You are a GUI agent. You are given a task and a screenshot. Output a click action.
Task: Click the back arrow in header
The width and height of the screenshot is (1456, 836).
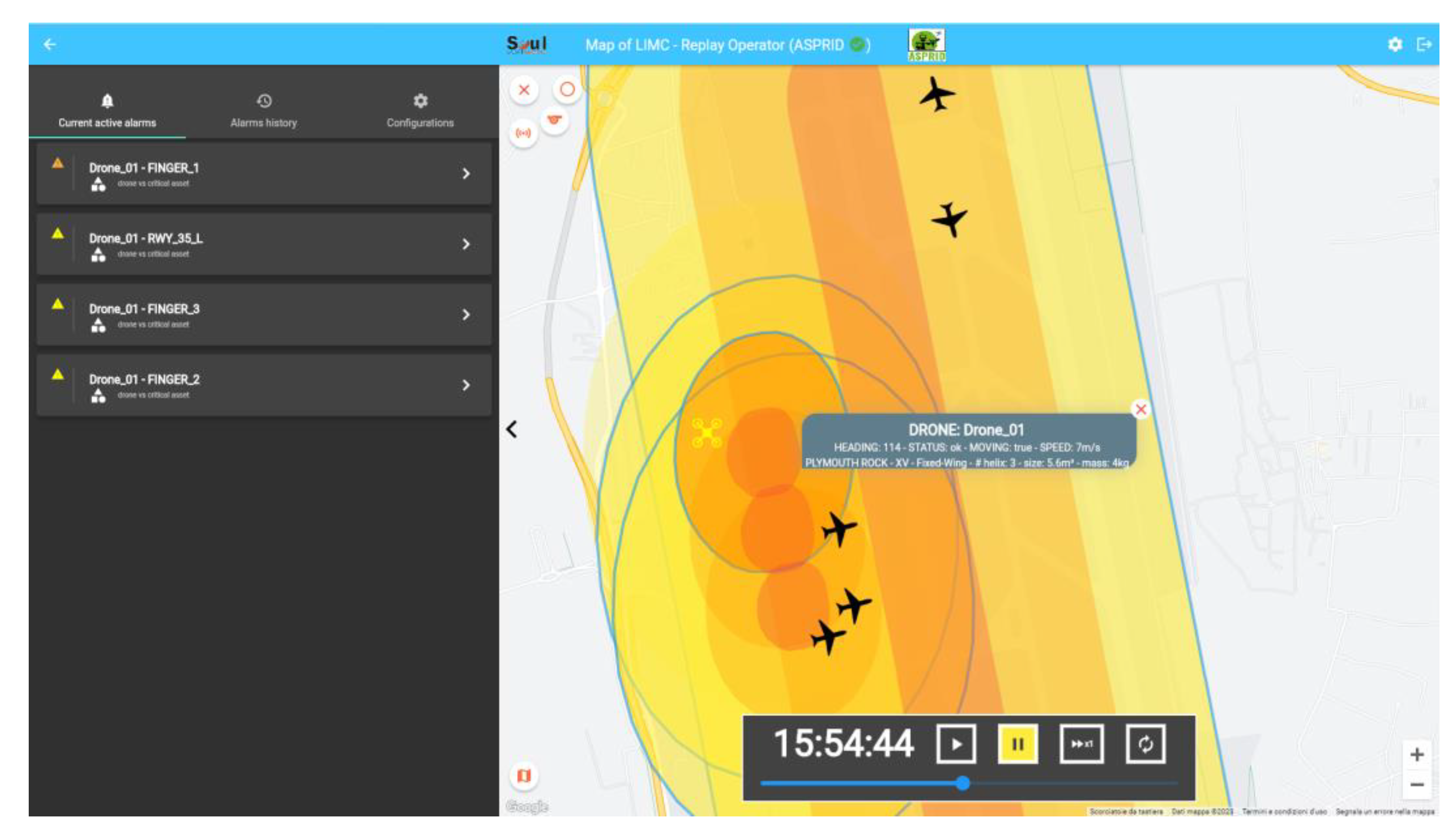click(x=50, y=44)
